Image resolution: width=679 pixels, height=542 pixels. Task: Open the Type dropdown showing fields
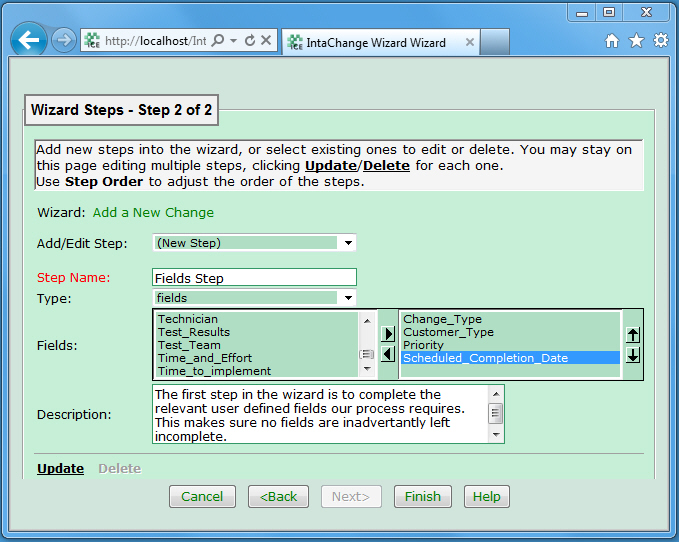(348, 298)
